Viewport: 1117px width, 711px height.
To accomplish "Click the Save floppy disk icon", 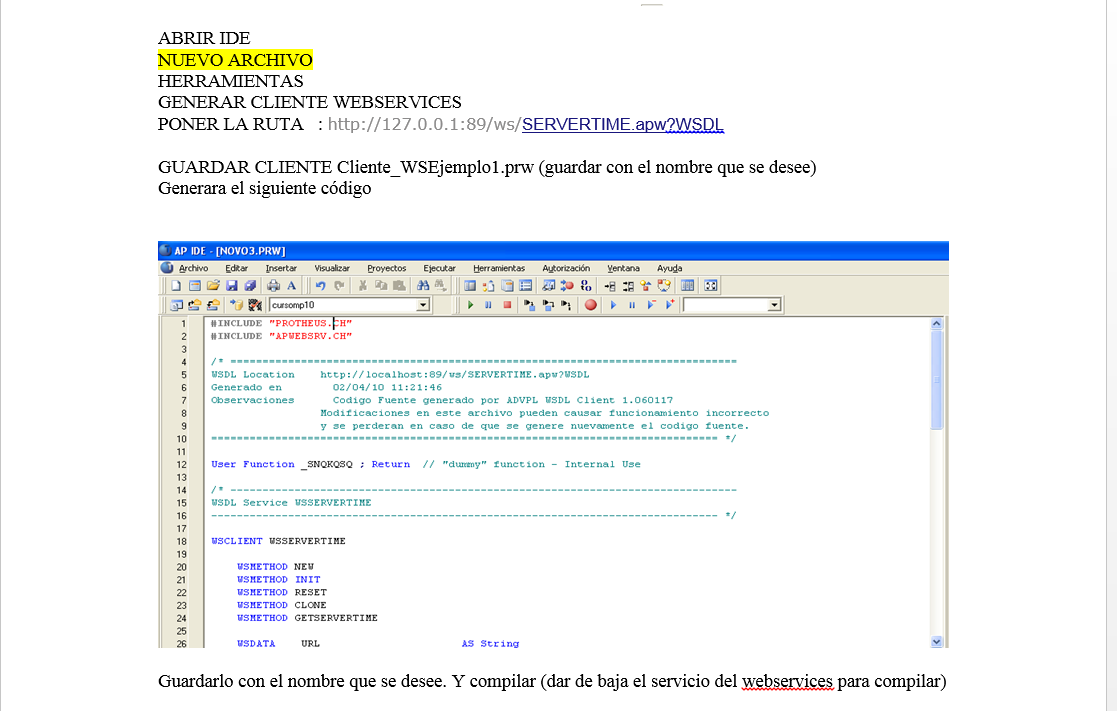I will coord(232,286).
